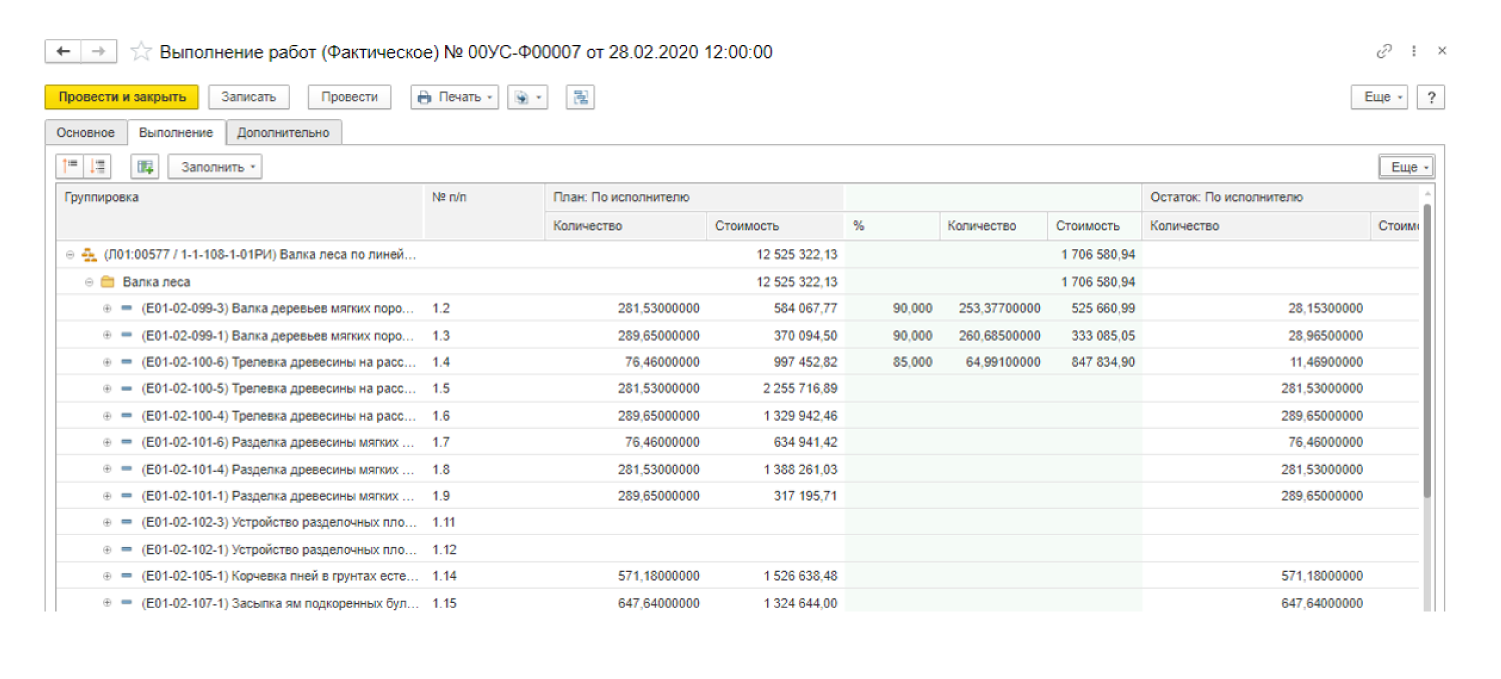Click the back navigation arrow
The image size is (1501, 679).
click(x=63, y=51)
